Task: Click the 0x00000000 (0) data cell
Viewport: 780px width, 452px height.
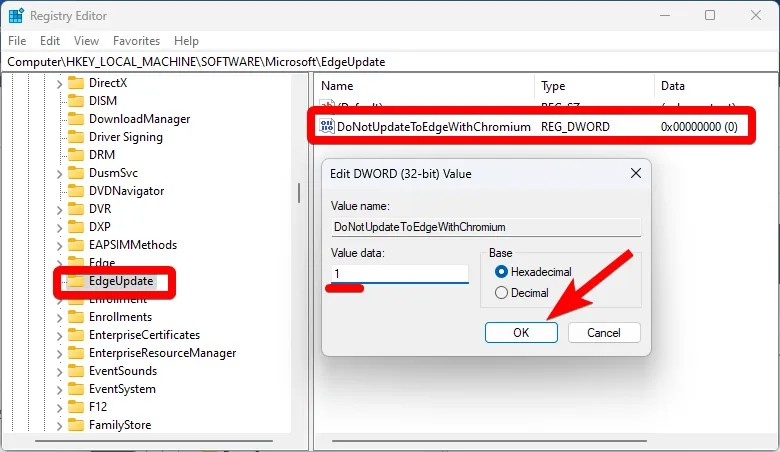Action: pyautogui.click(x=699, y=127)
